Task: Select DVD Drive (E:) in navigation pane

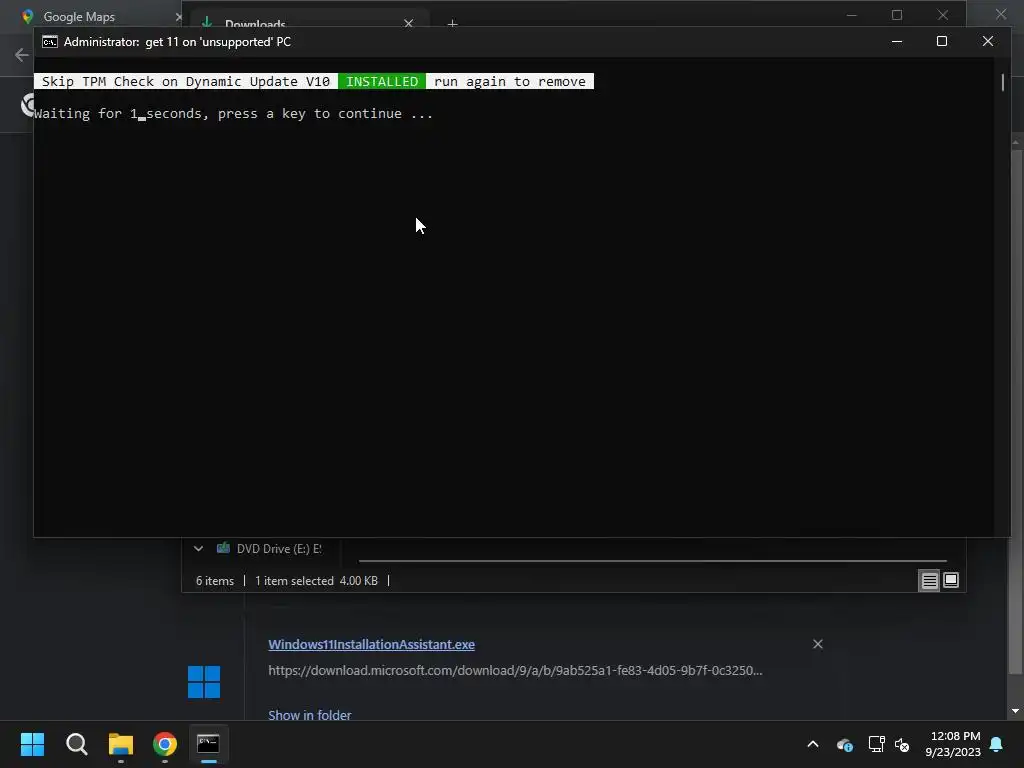Action: coord(279,549)
